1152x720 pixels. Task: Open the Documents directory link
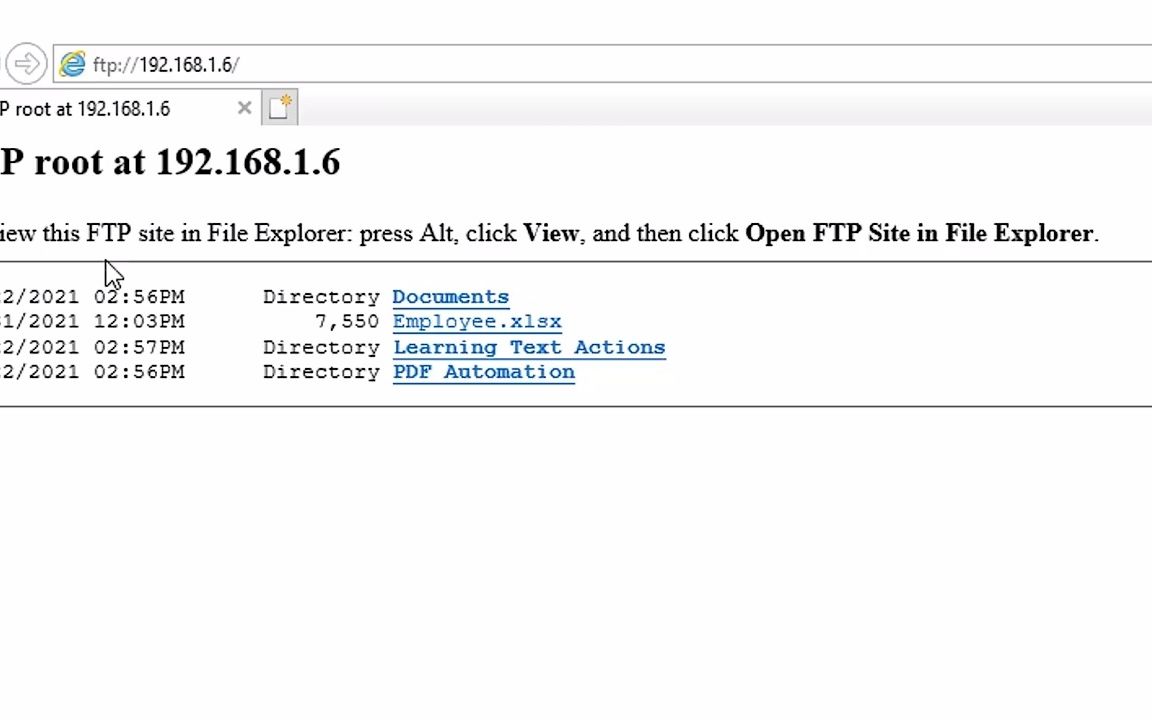450,297
